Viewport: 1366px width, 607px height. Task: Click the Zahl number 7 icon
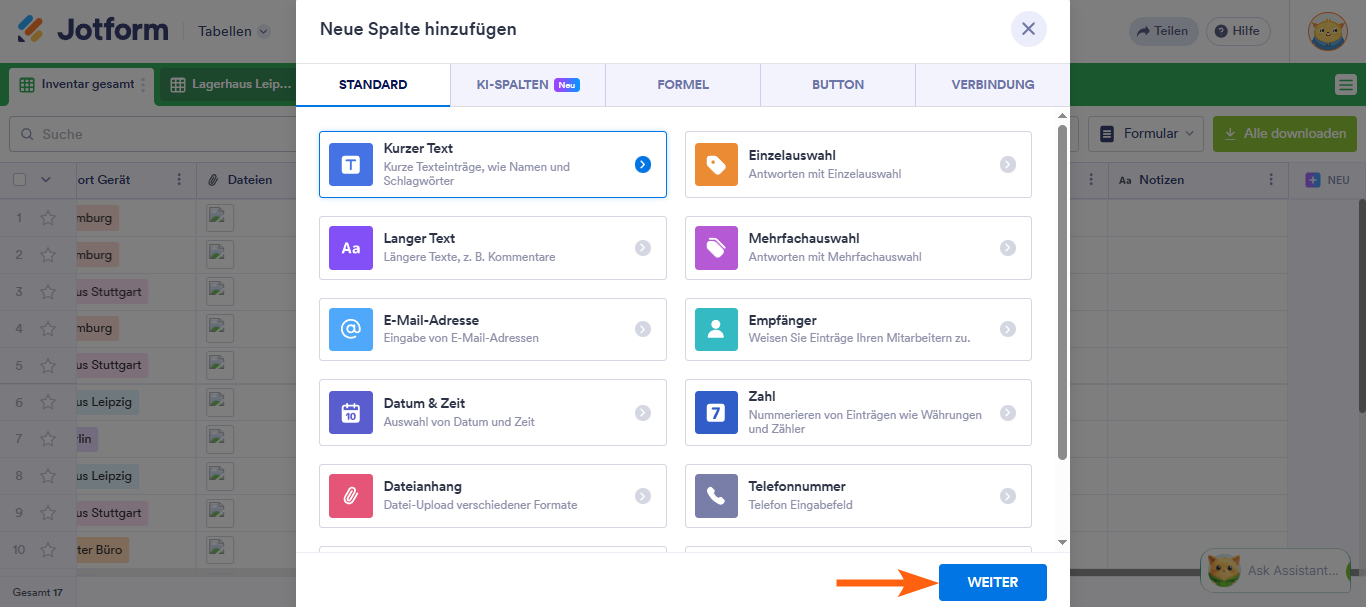tap(716, 412)
